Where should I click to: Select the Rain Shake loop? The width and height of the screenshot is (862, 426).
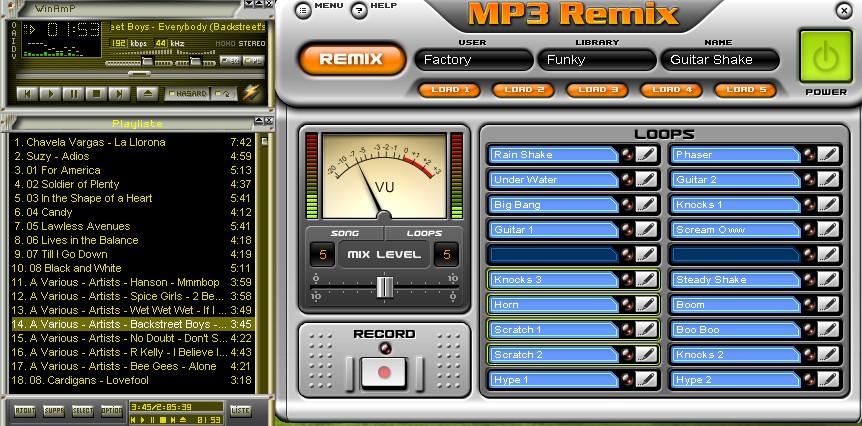554,154
